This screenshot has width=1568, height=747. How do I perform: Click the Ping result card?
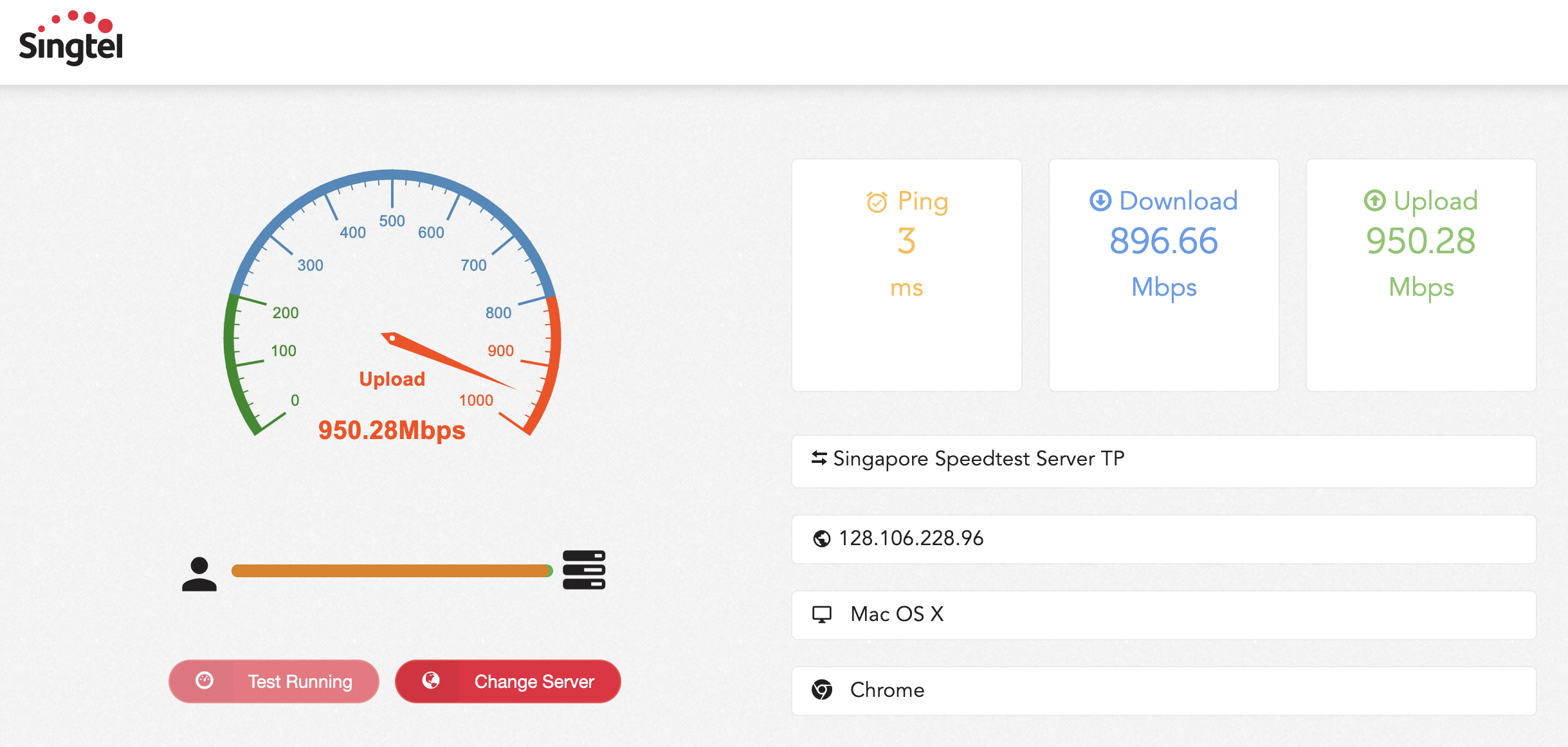click(906, 274)
